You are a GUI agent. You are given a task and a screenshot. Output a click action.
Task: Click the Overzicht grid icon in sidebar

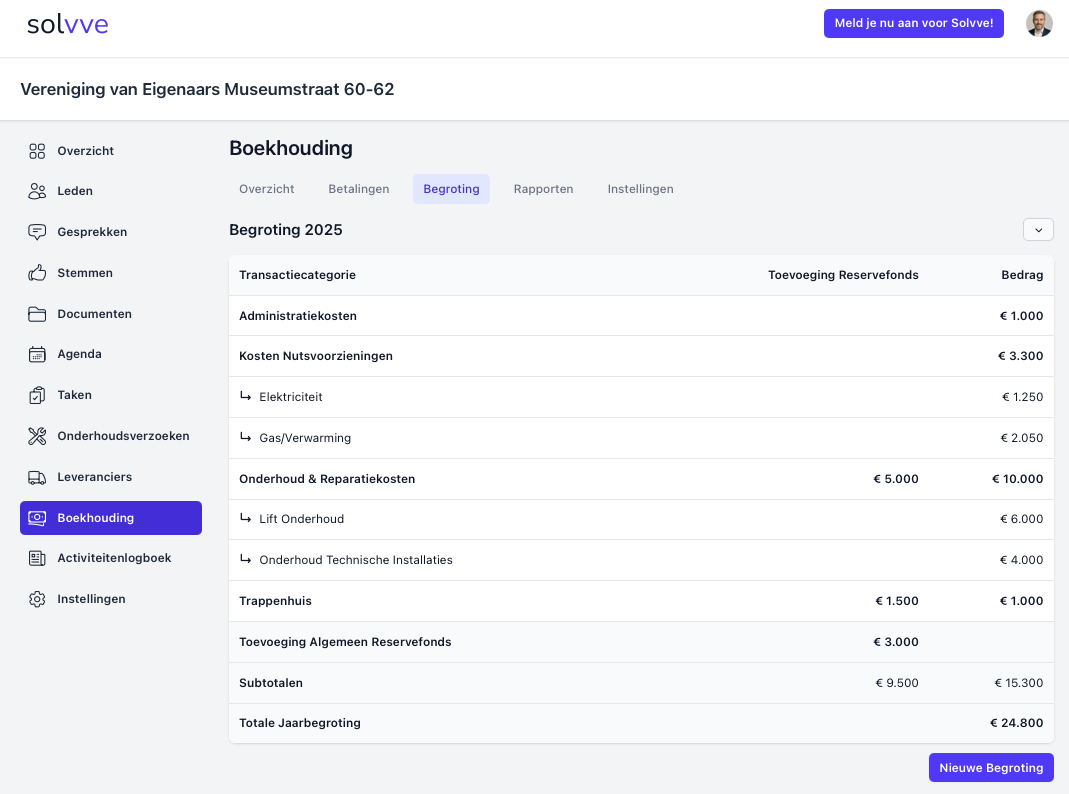click(37, 151)
